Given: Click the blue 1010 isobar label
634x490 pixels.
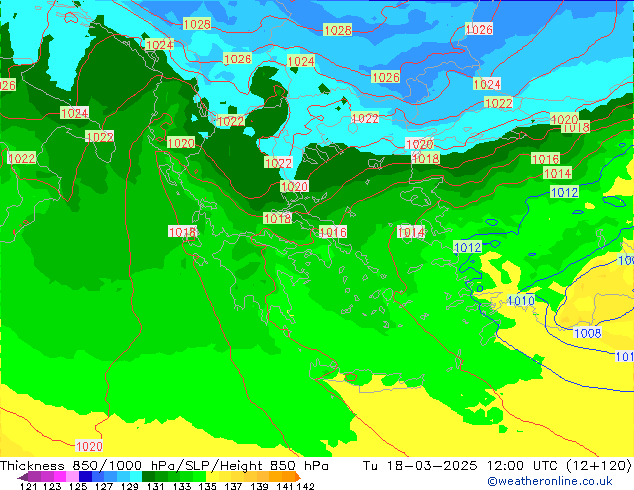Looking at the screenshot, I should [521, 300].
